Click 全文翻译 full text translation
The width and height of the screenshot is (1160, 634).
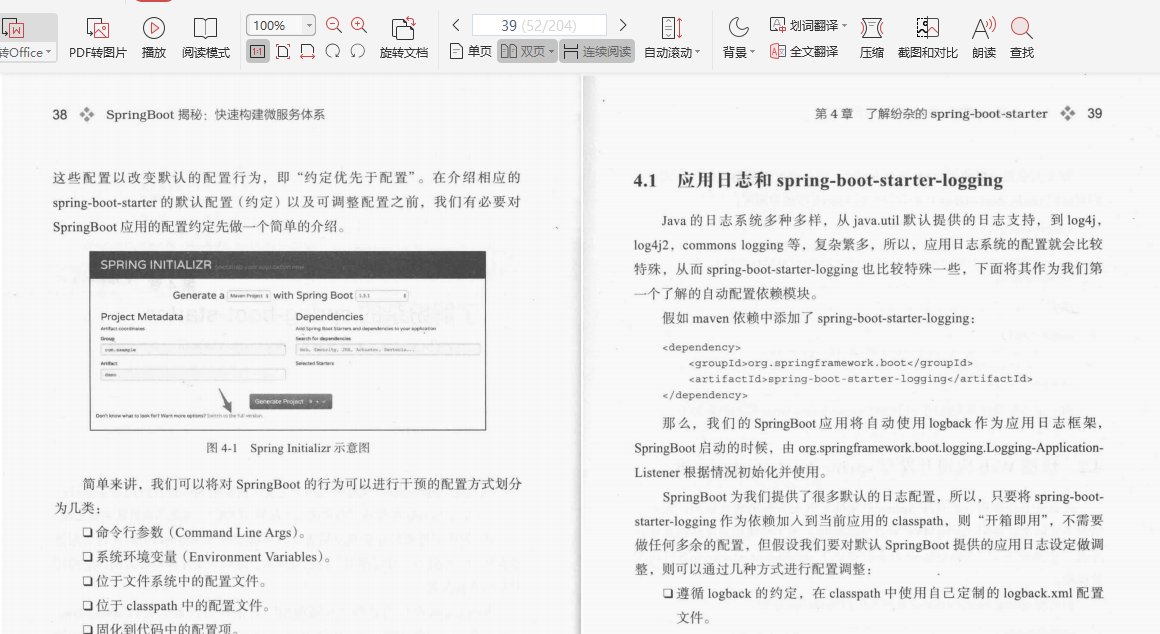804,51
